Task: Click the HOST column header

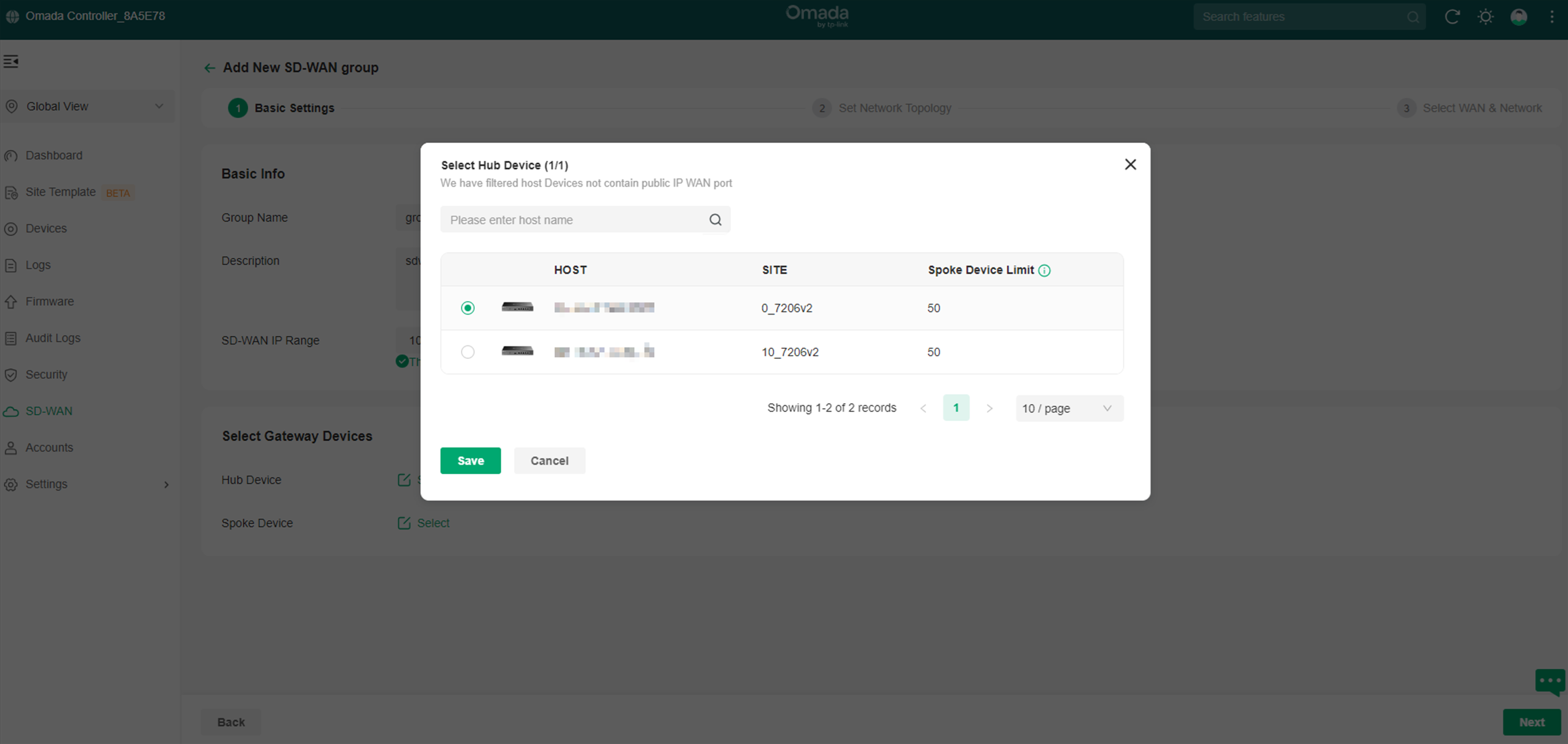Action: [x=570, y=270]
